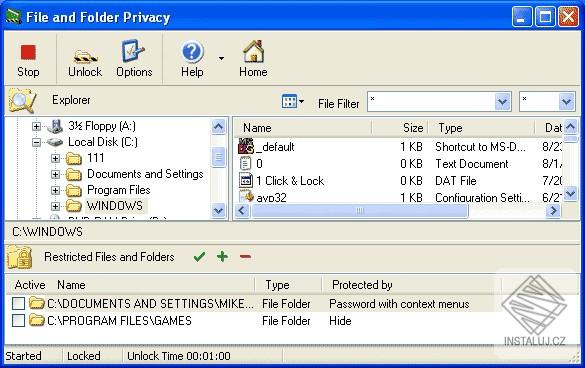
Task: Click the text document icon for 0
Action: (x=245, y=163)
